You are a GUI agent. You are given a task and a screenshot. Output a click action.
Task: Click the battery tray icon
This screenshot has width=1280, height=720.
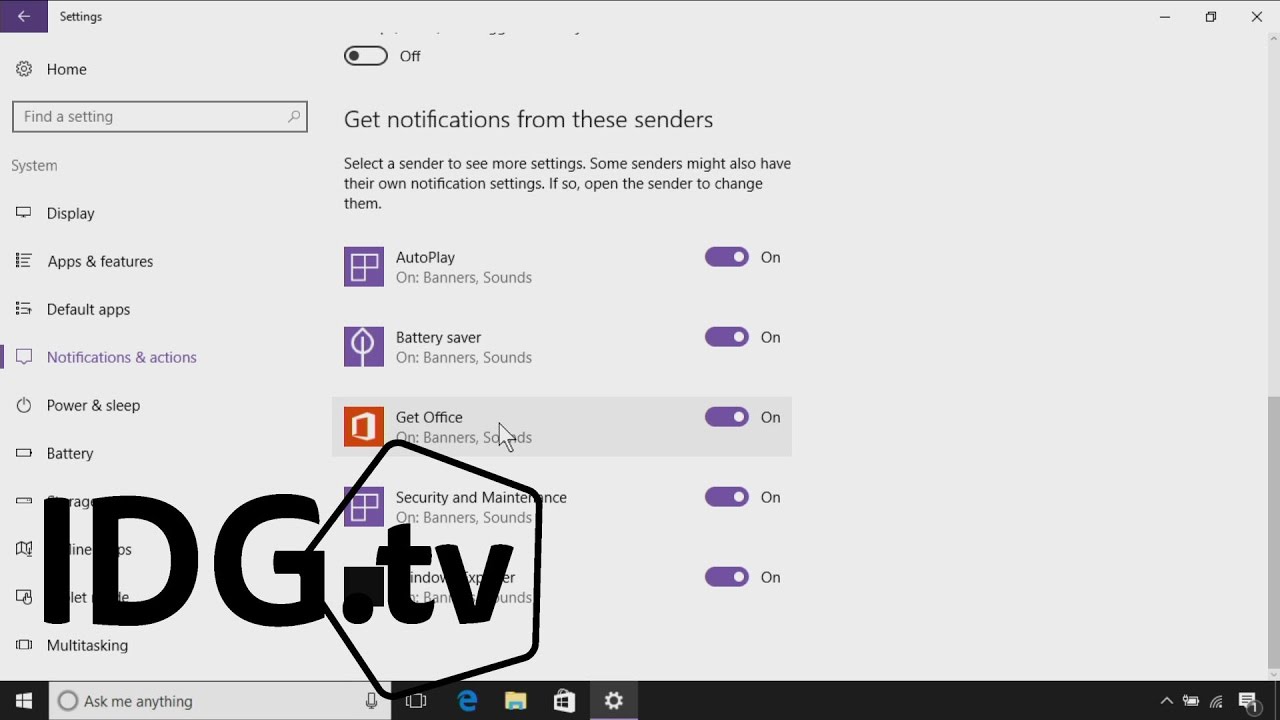1191,701
